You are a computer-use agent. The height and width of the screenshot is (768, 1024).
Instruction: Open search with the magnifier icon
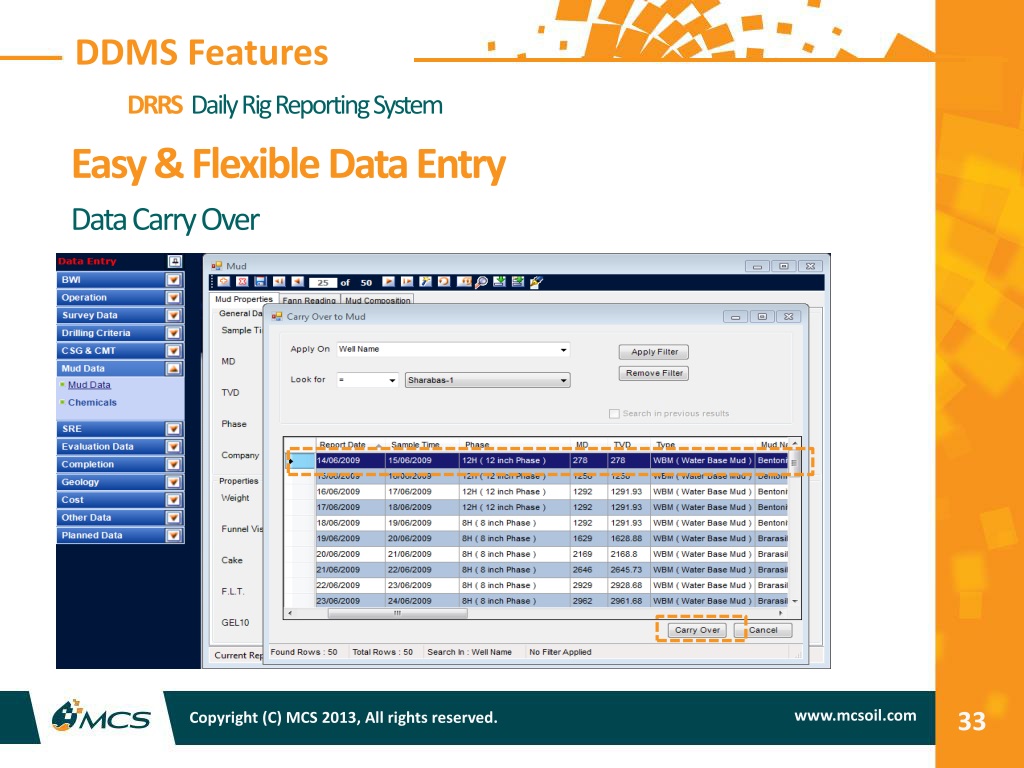click(x=481, y=282)
